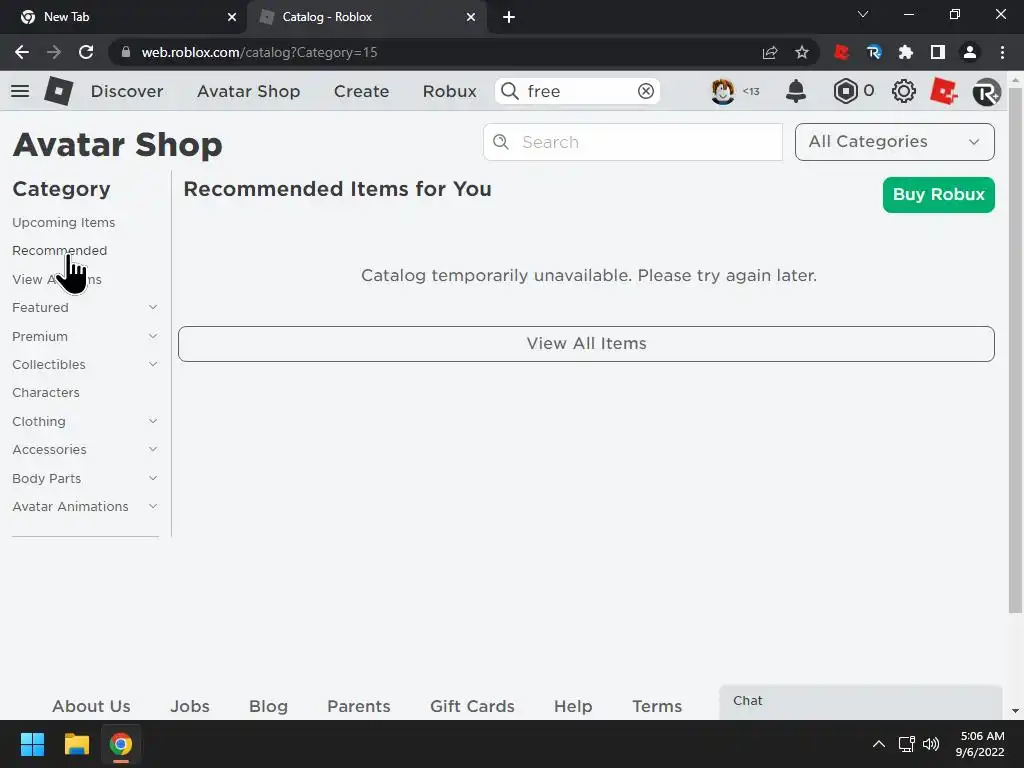Expand the Body Parts category
Image resolution: width=1024 pixels, height=768 pixels.
[x=153, y=477]
